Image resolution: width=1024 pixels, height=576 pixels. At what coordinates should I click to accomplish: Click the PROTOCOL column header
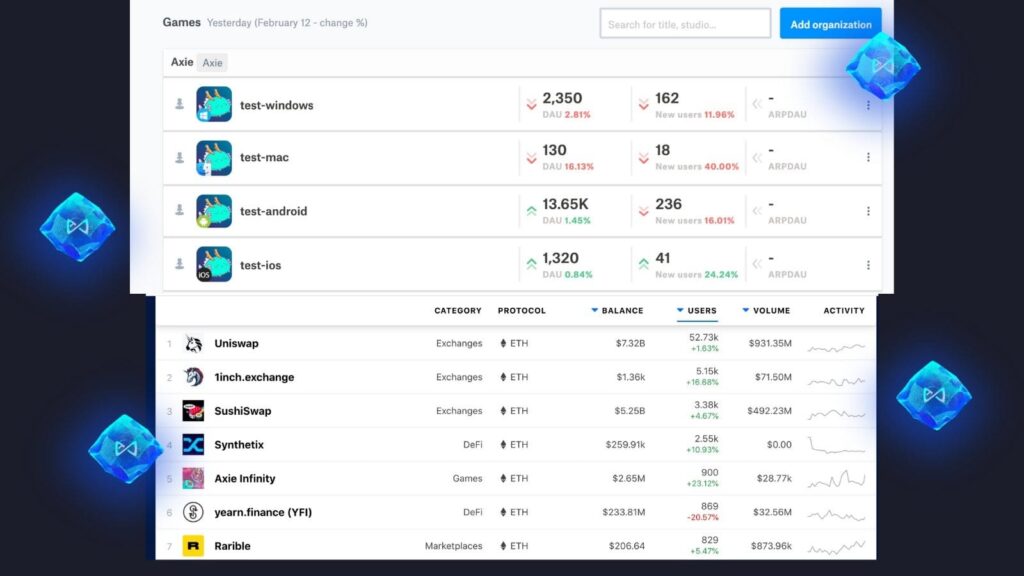pos(522,311)
